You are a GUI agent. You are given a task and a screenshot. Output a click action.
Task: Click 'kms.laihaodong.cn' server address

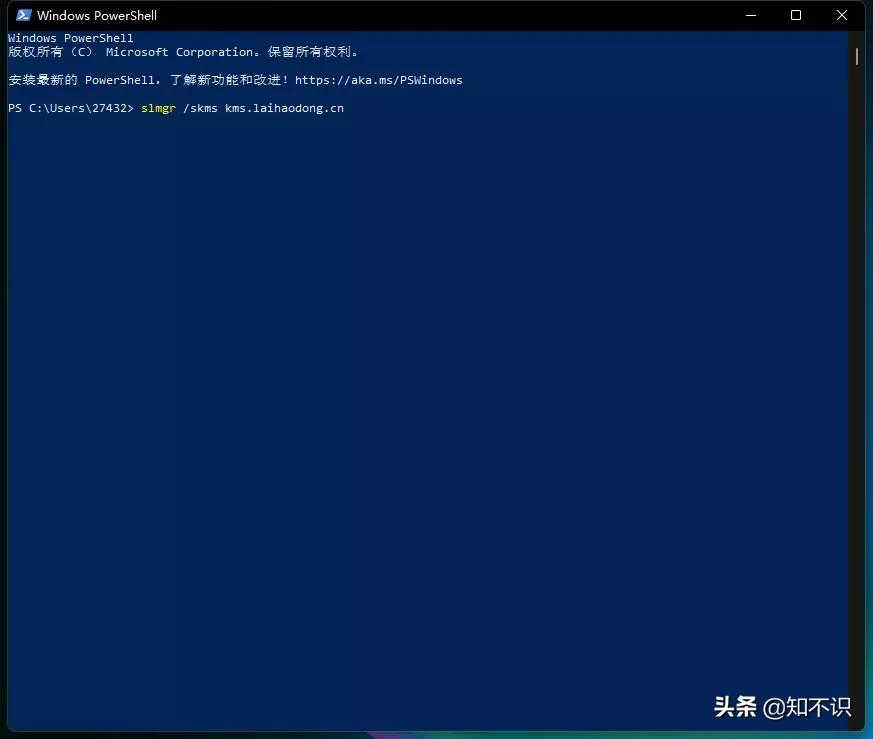click(x=284, y=108)
